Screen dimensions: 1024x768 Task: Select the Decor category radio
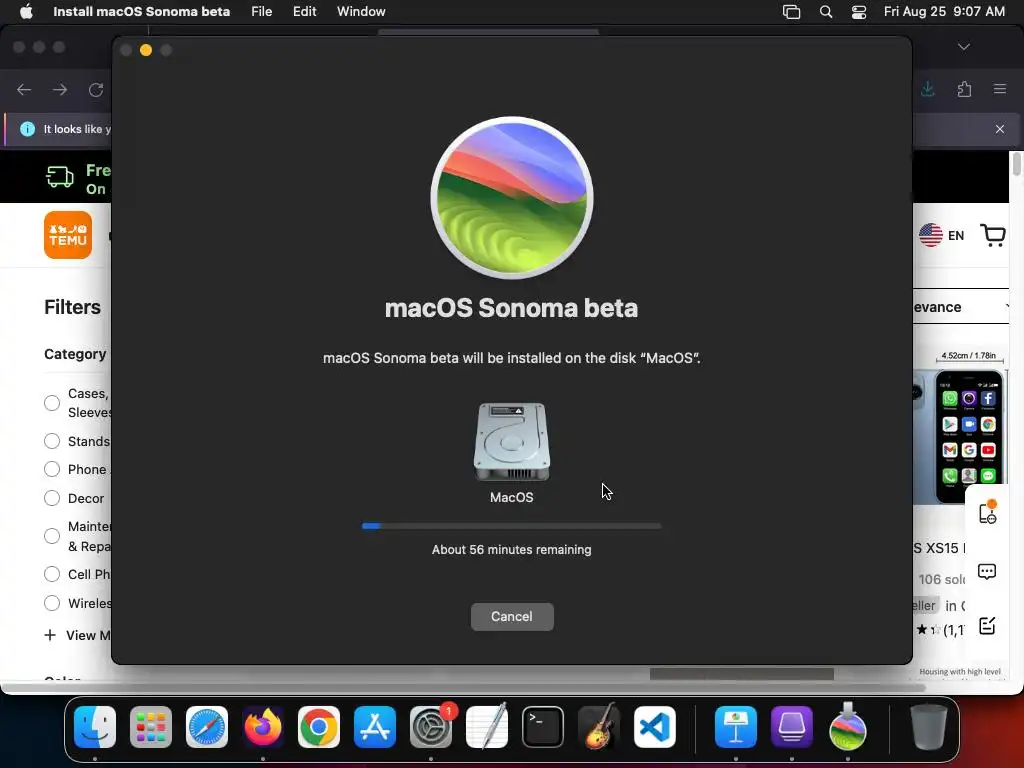(52, 498)
